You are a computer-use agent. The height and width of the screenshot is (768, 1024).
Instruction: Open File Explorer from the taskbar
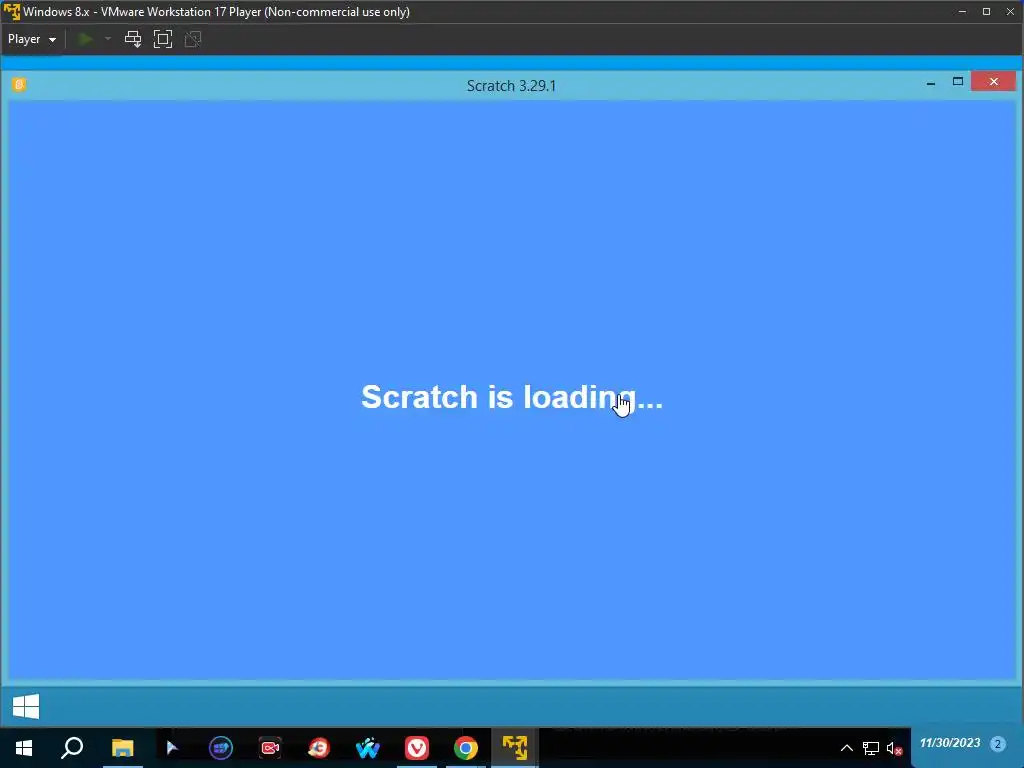(122, 748)
